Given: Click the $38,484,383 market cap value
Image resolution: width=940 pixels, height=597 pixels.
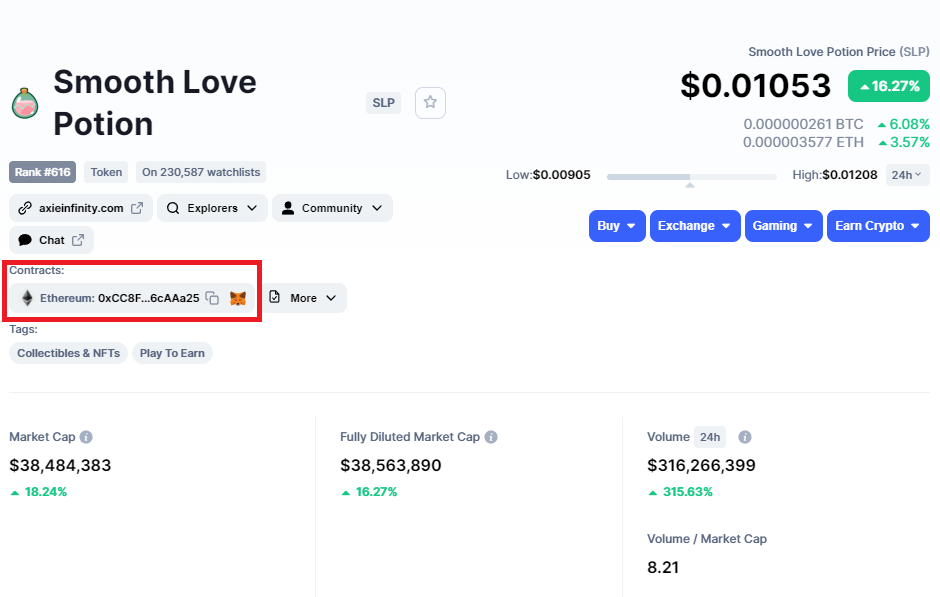Looking at the screenshot, I should coord(60,465).
